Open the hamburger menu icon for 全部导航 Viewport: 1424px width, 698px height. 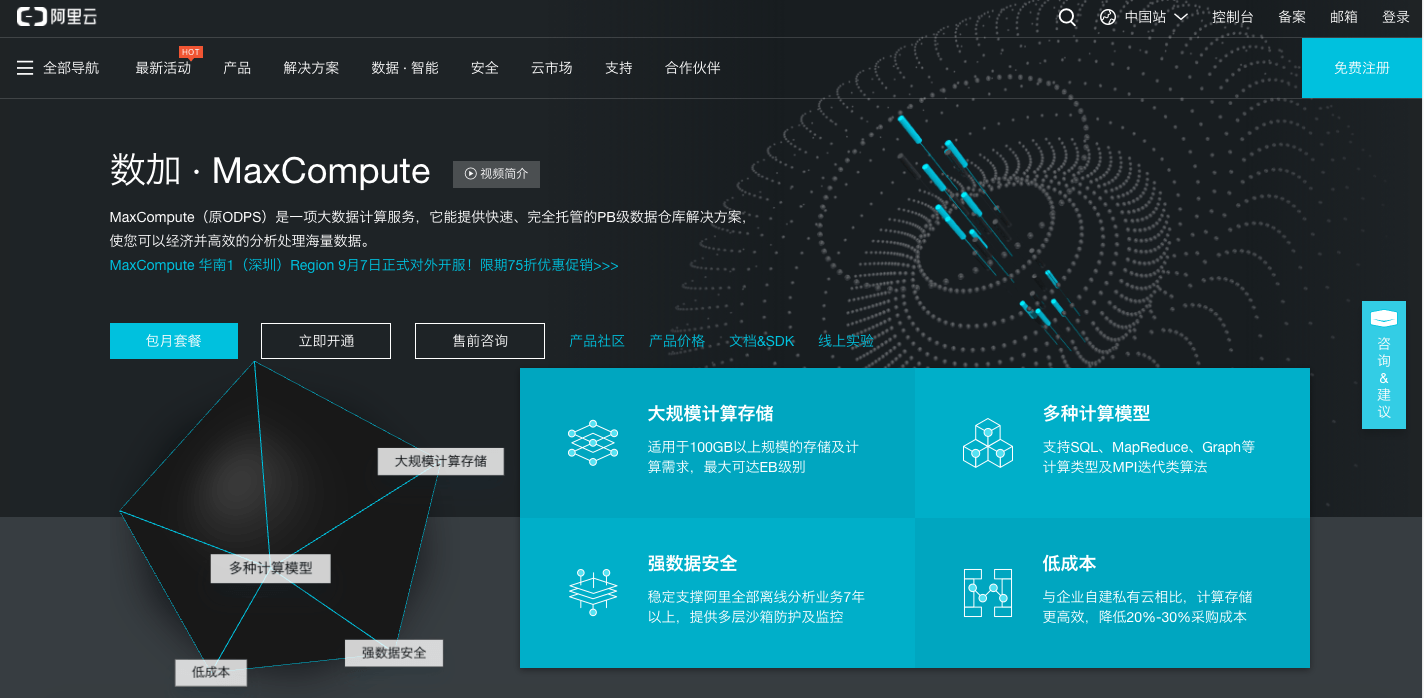tap(25, 68)
